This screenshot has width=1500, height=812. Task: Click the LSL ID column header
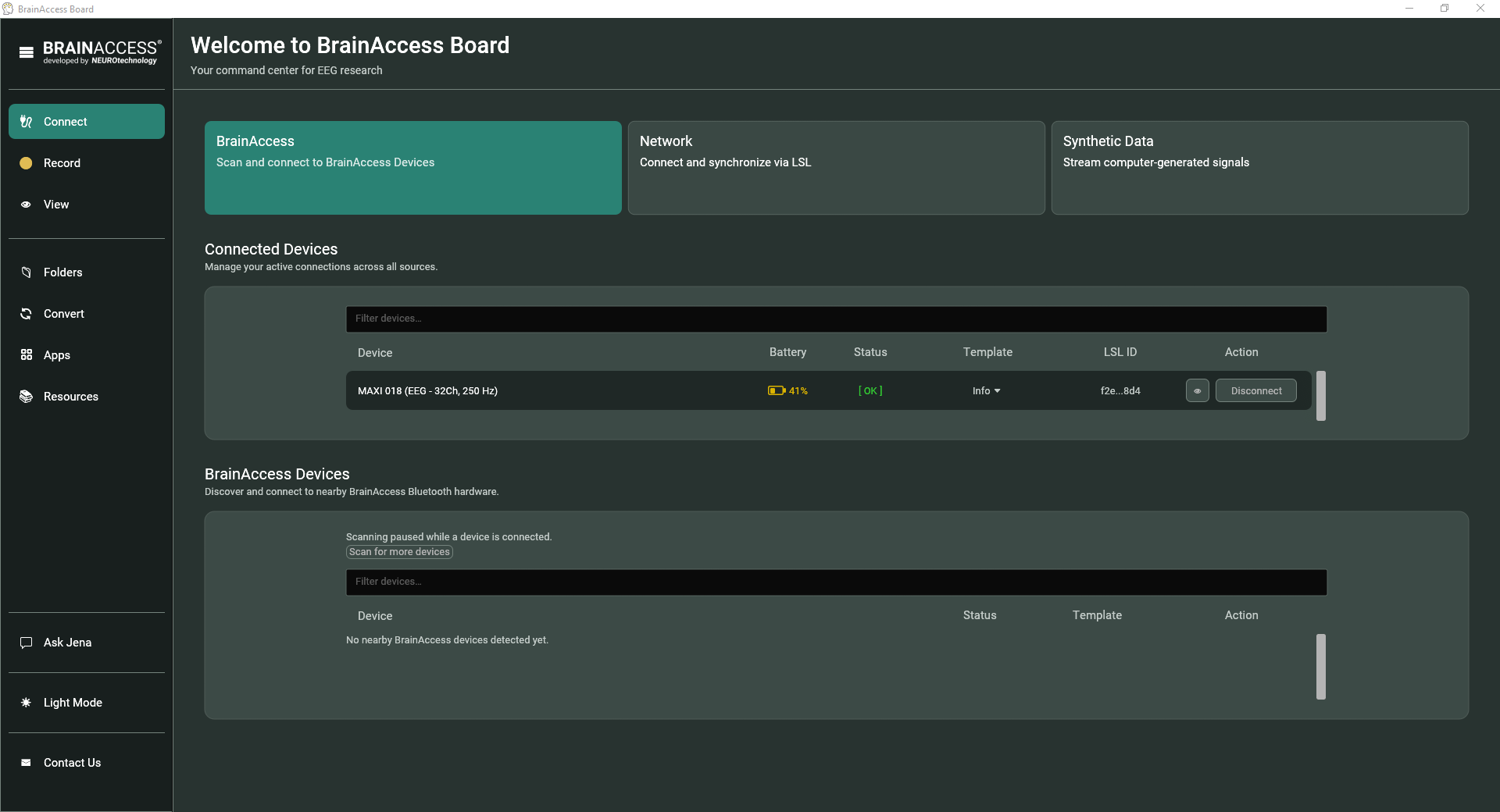1120,352
